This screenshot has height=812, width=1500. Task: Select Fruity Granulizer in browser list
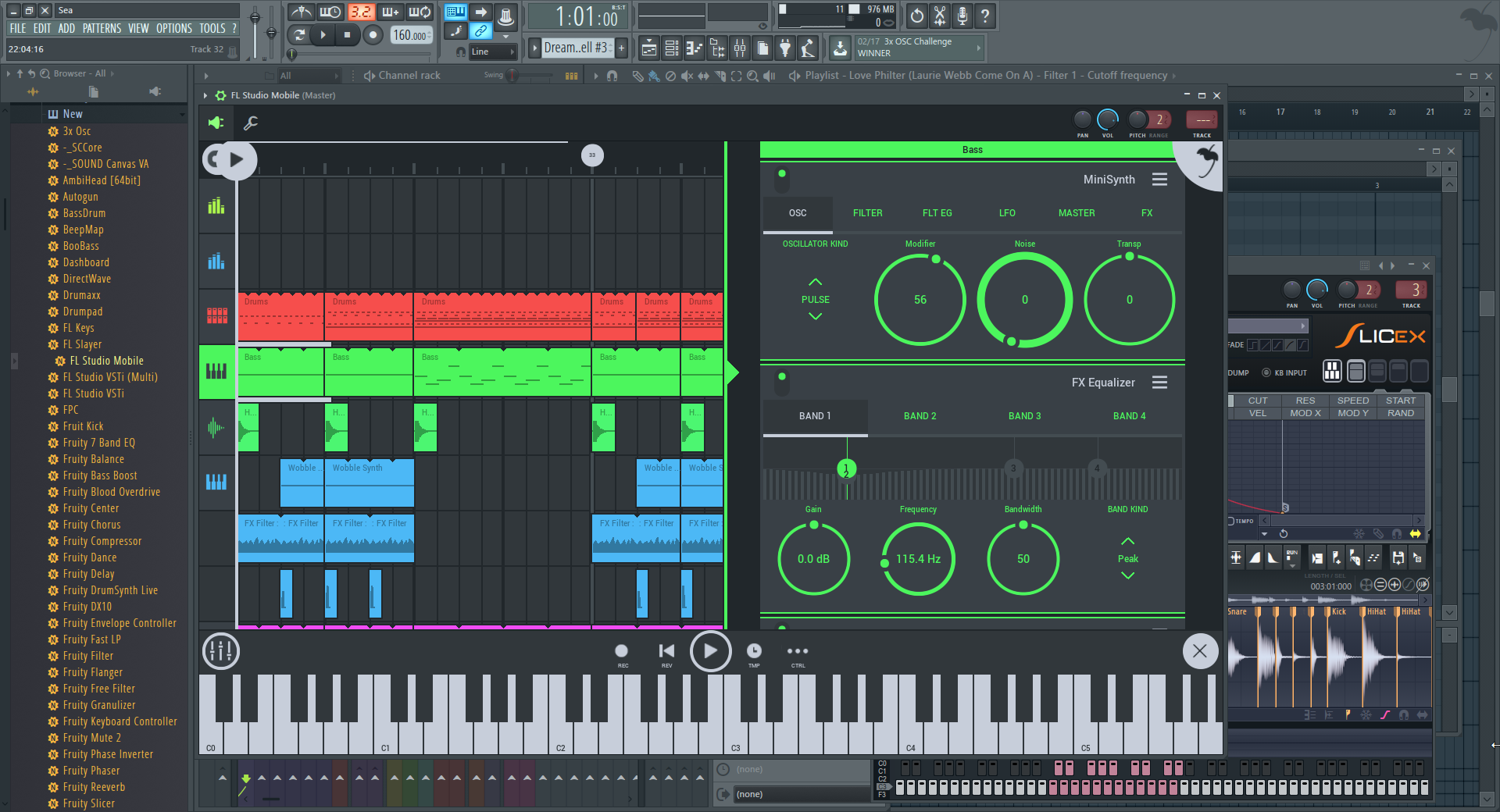99,705
